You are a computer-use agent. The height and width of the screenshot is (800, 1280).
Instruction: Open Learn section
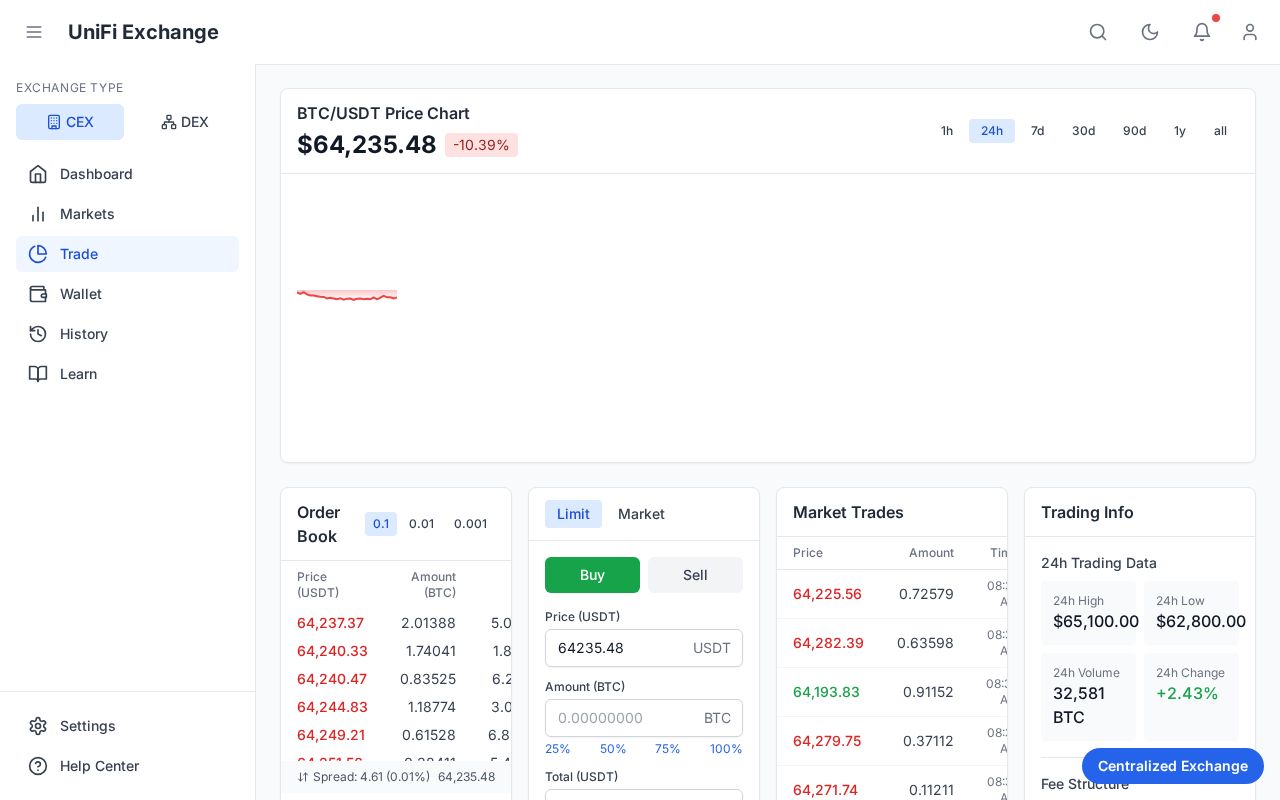(127, 374)
